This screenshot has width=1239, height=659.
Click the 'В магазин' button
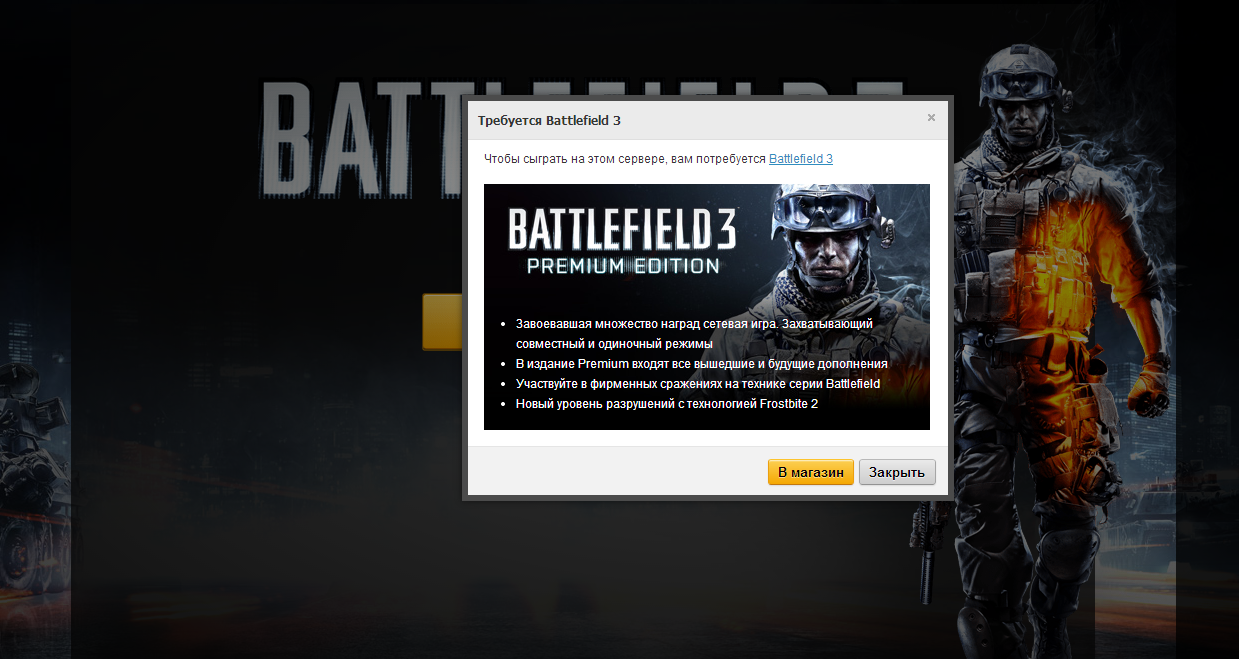pyautogui.click(x=811, y=472)
